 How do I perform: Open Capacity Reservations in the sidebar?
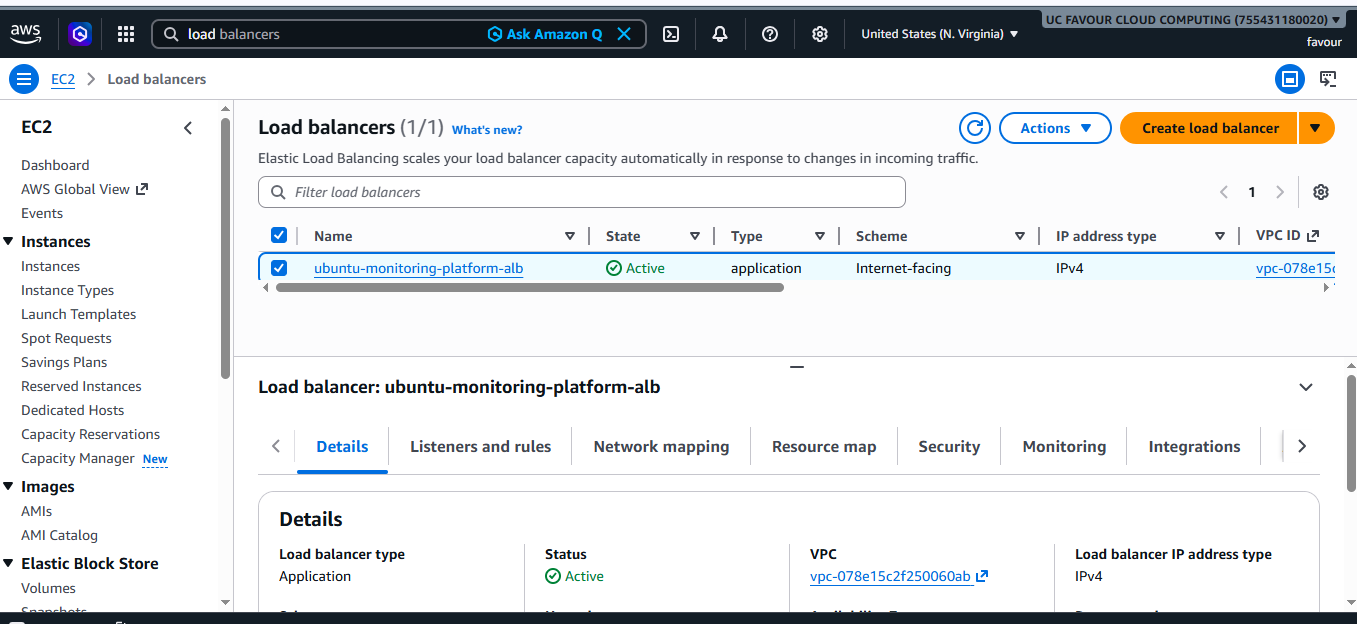click(90, 434)
